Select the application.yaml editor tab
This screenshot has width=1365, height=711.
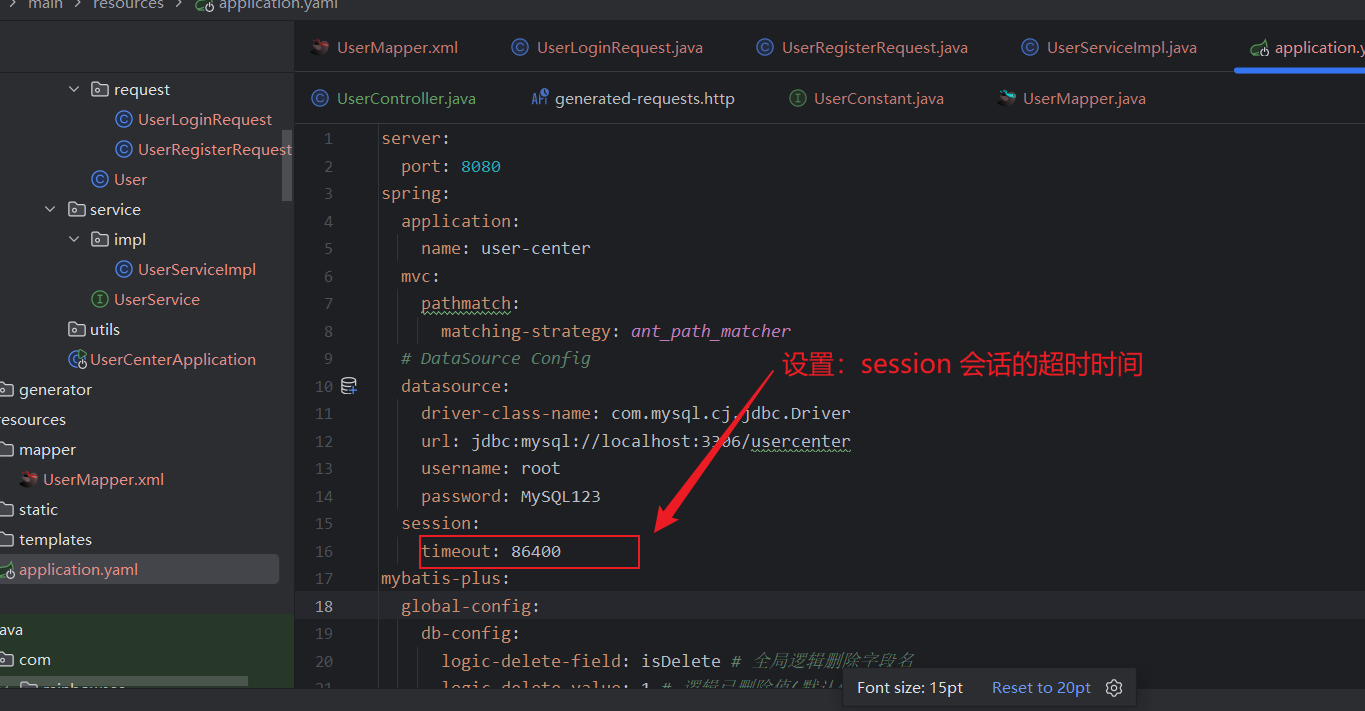(1307, 47)
